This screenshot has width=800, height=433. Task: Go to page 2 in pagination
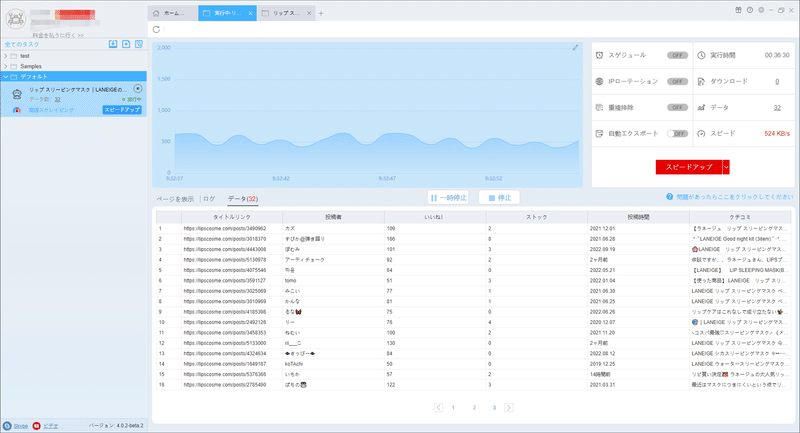coord(474,407)
